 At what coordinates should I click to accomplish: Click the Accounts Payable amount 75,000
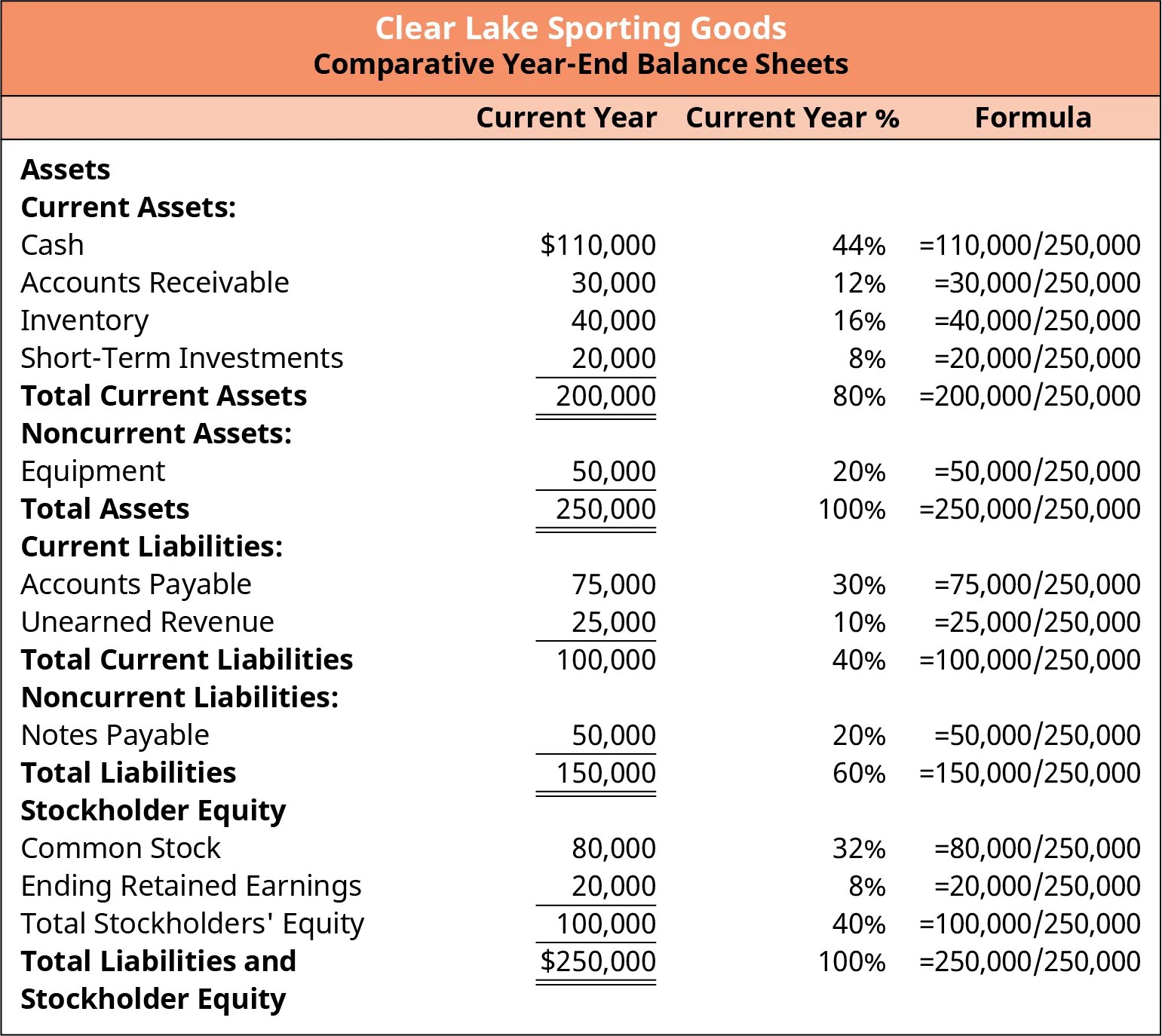coord(613,584)
